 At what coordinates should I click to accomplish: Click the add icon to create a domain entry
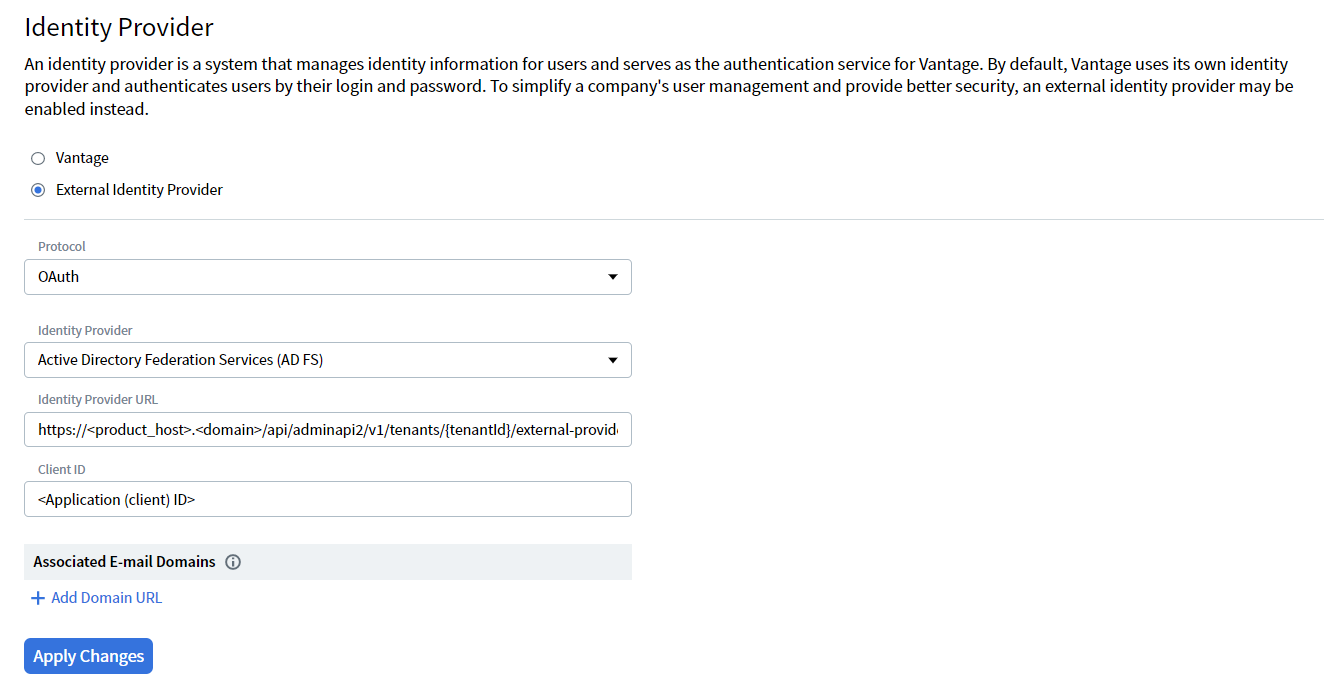37,597
